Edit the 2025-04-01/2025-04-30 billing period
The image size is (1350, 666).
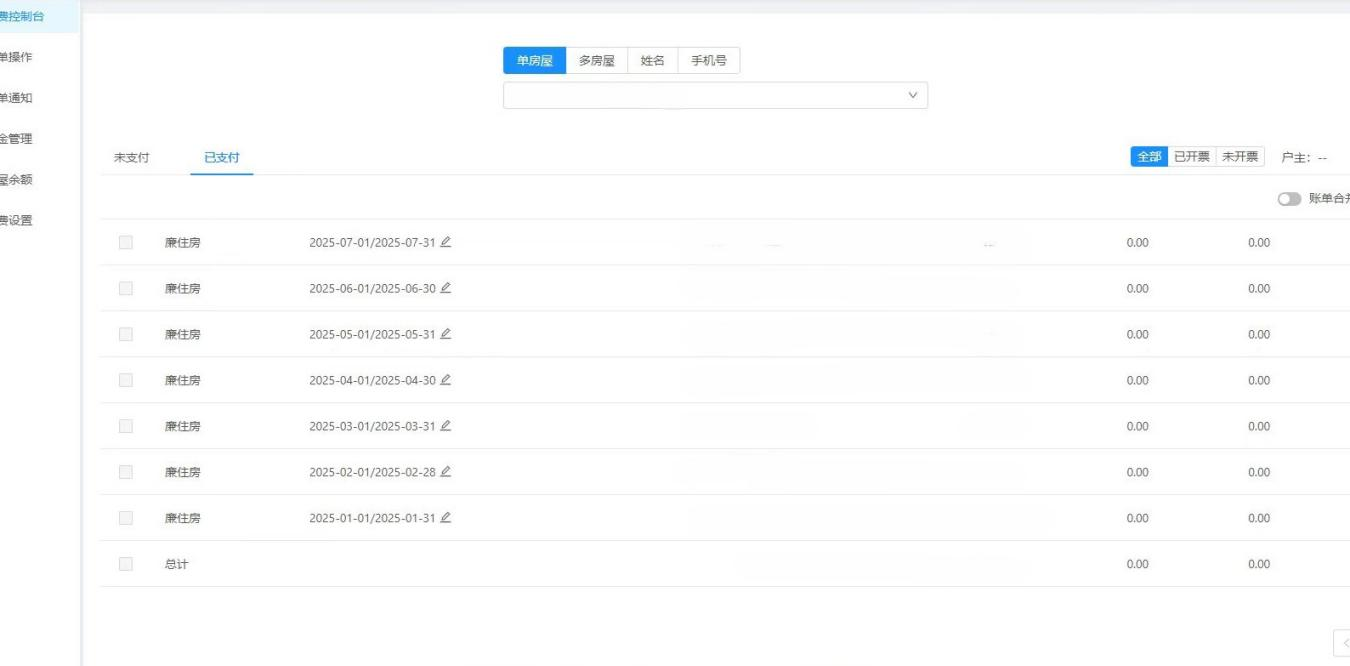pyautogui.click(x=446, y=380)
